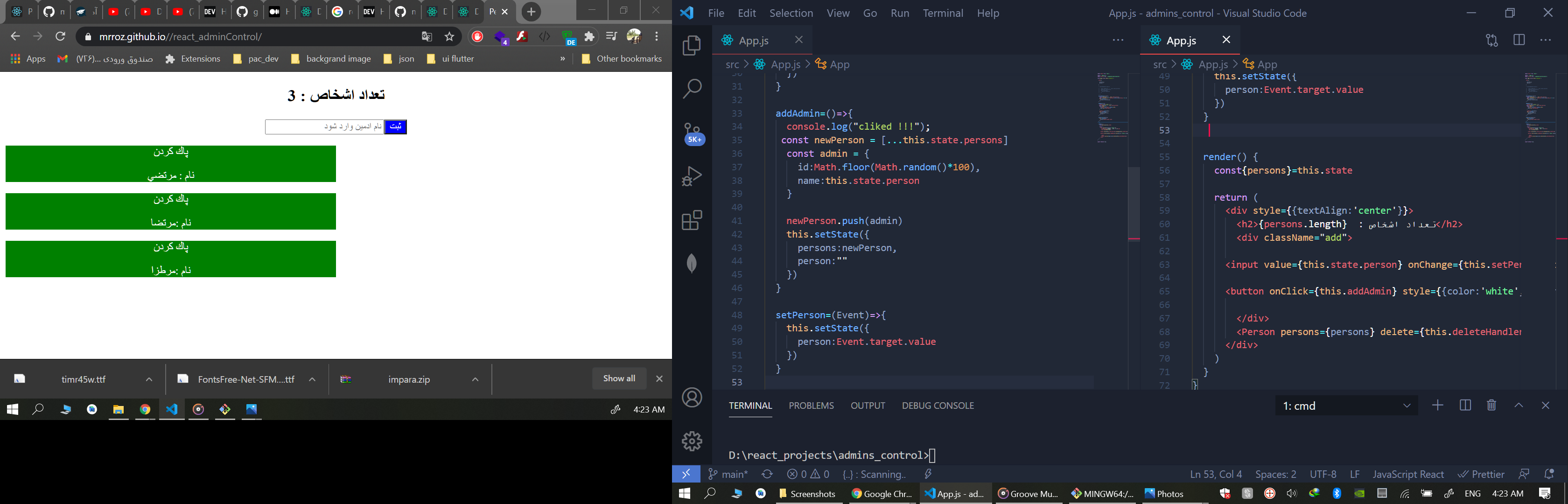Open the MongoDB extension panel

pos(692,263)
